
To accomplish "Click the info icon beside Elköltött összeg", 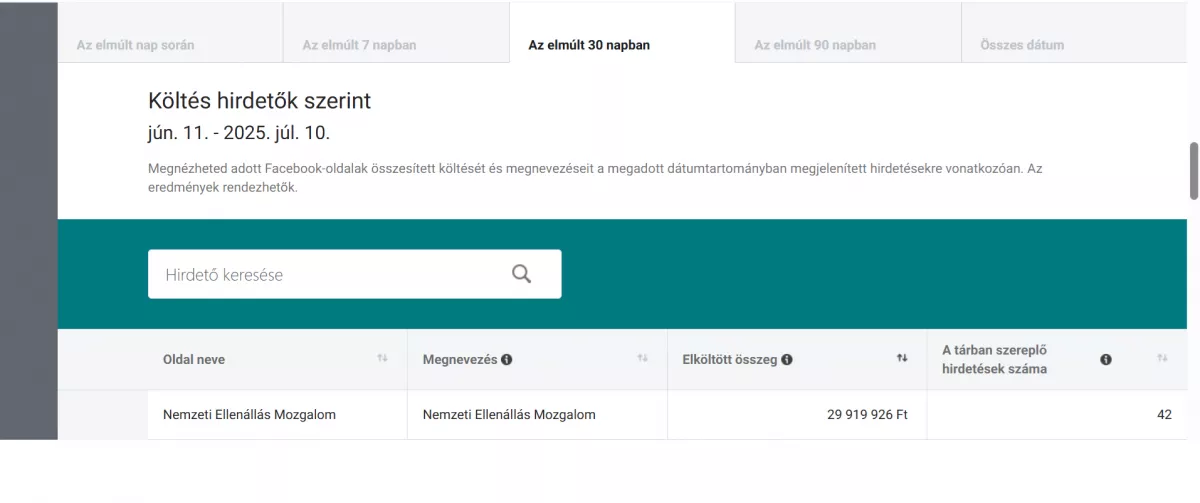I will [787, 360].
